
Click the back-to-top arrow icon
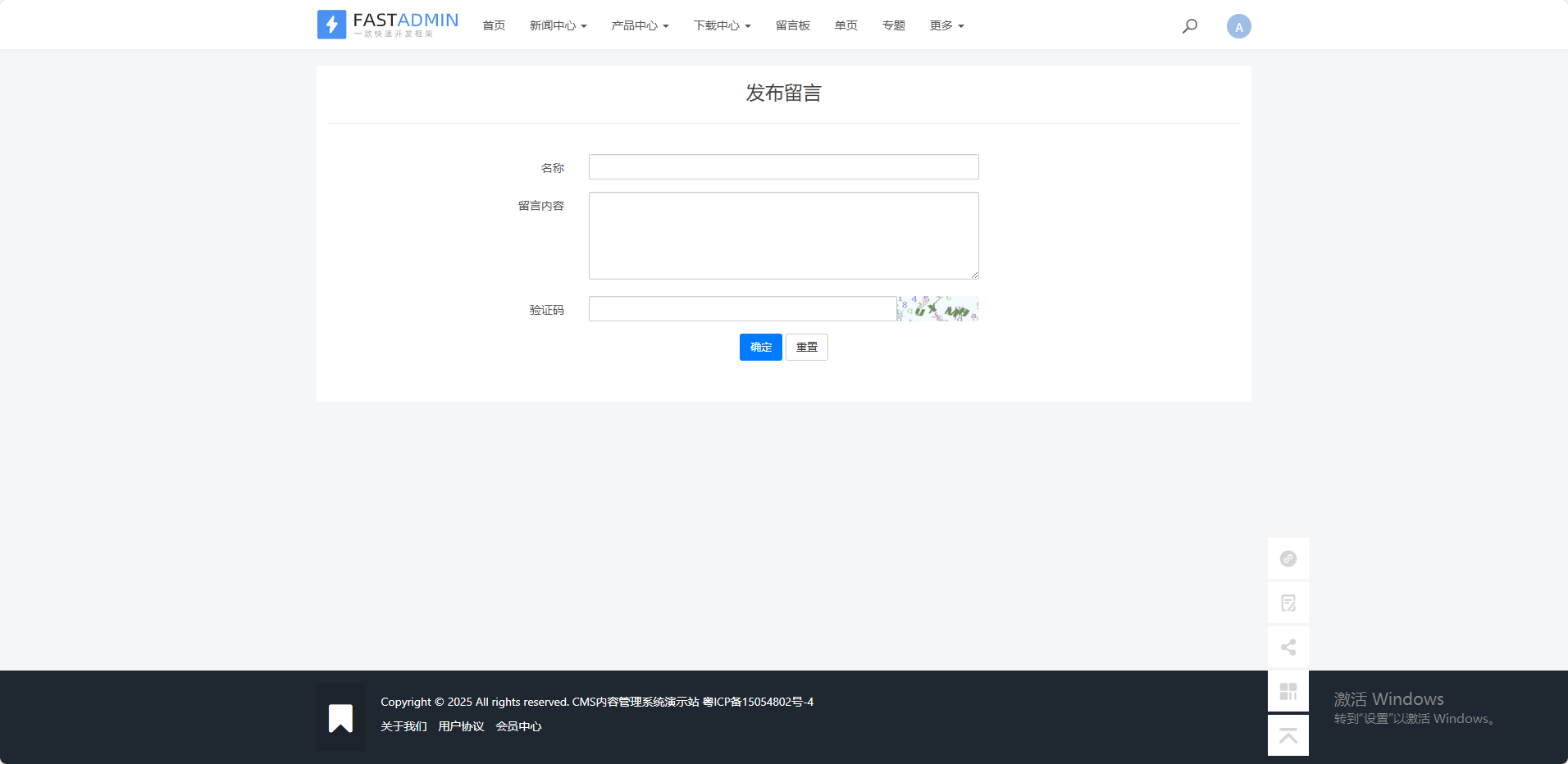[1288, 736]
